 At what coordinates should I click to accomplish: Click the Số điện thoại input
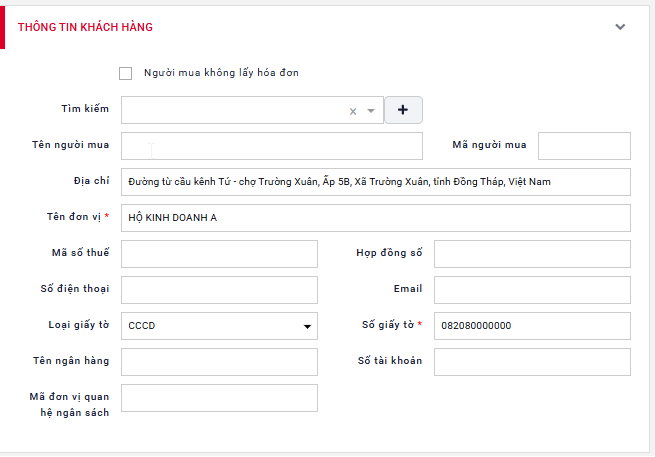coord(219,290)
